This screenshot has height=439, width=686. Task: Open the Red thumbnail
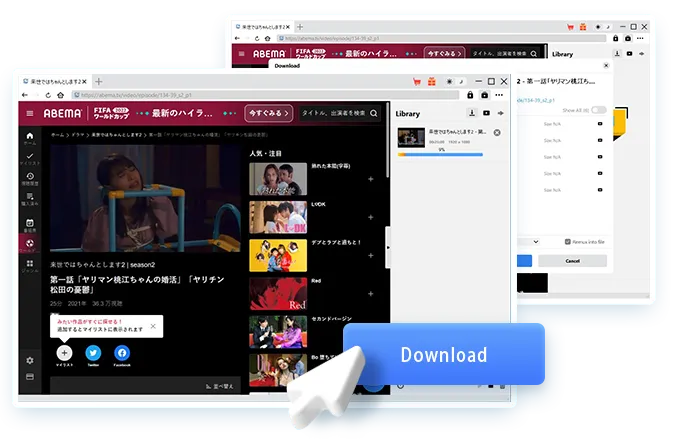tap(278, 294)
